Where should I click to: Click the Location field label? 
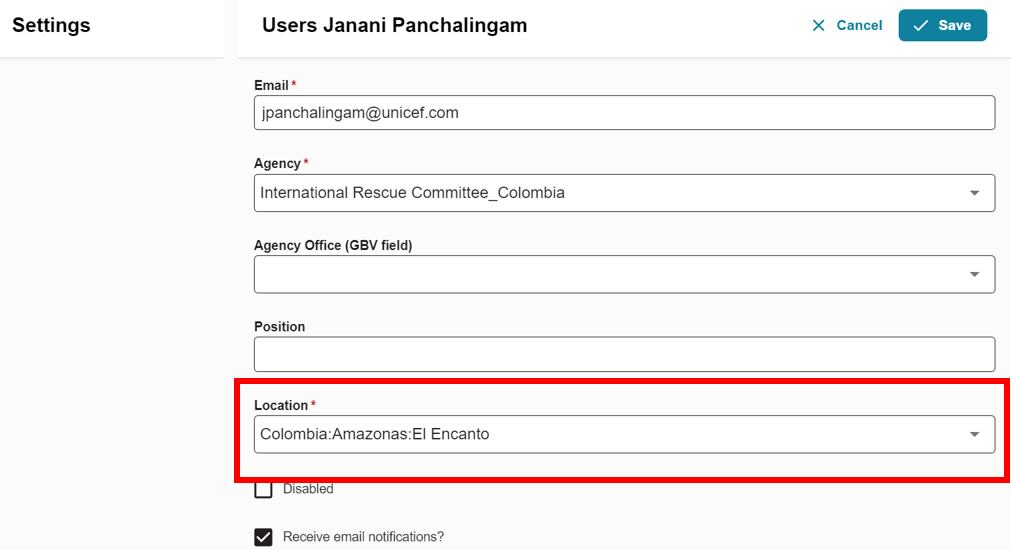[x=281, y=406]
